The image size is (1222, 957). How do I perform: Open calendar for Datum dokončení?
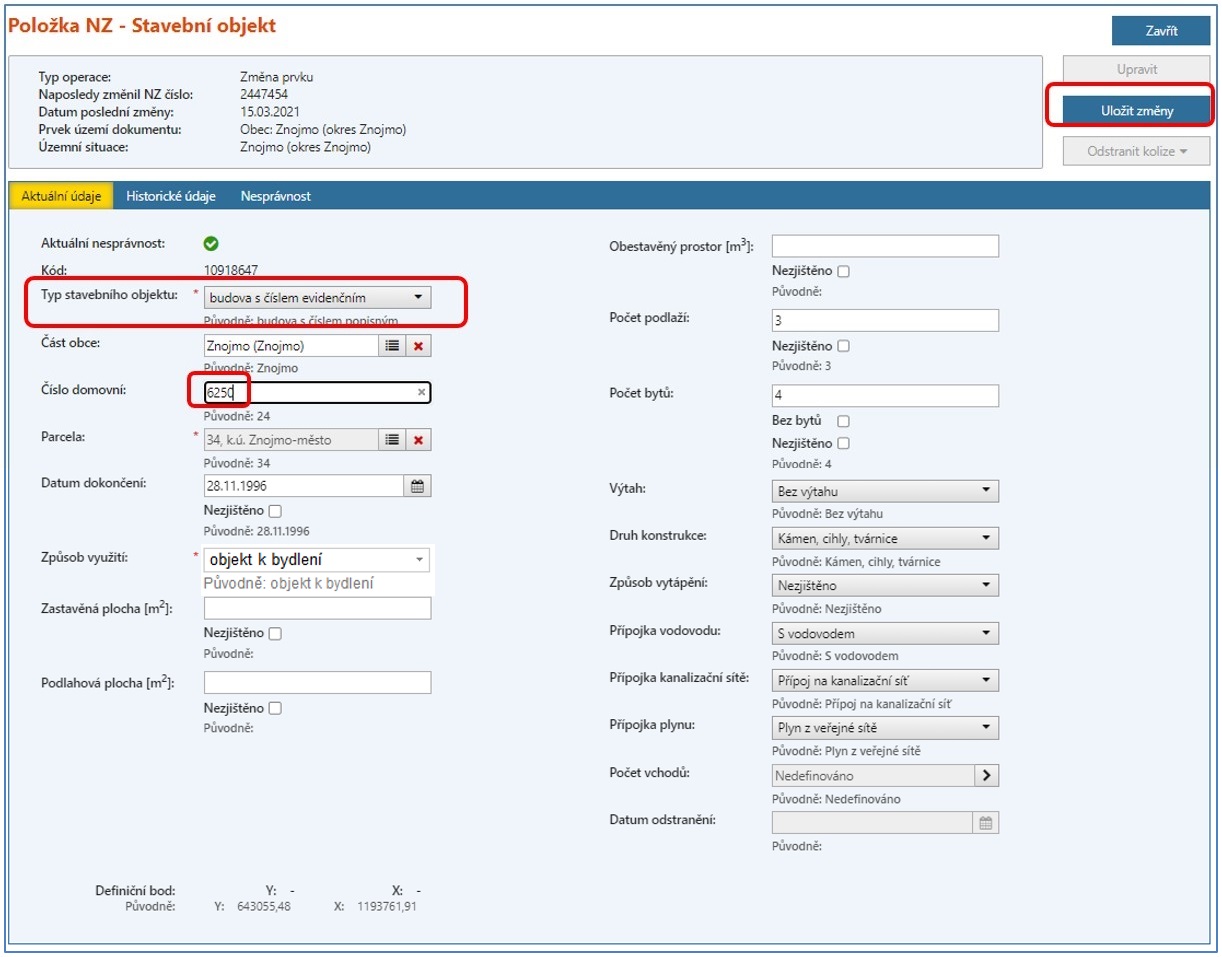[418, 485]
